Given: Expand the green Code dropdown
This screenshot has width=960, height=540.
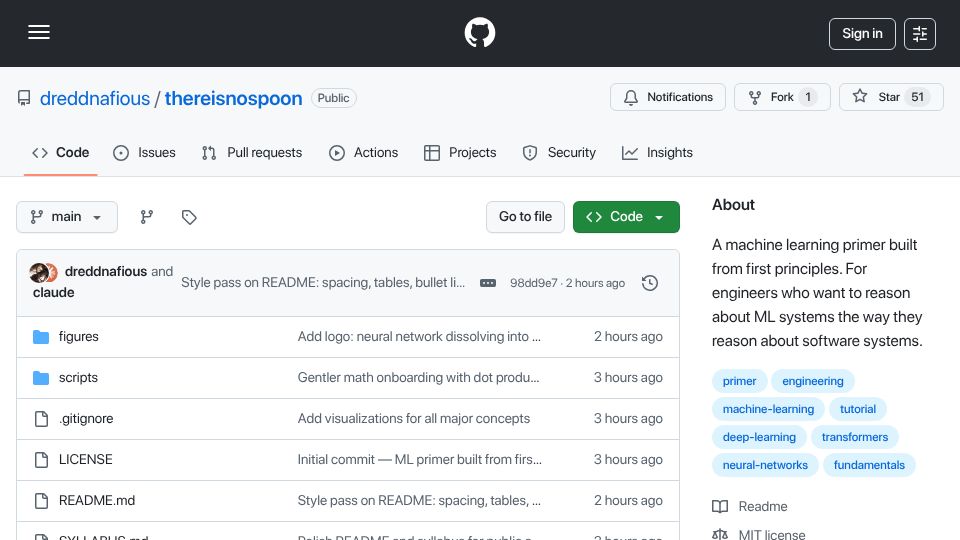Looking at the screenshot, I should (x=626, y=217).
